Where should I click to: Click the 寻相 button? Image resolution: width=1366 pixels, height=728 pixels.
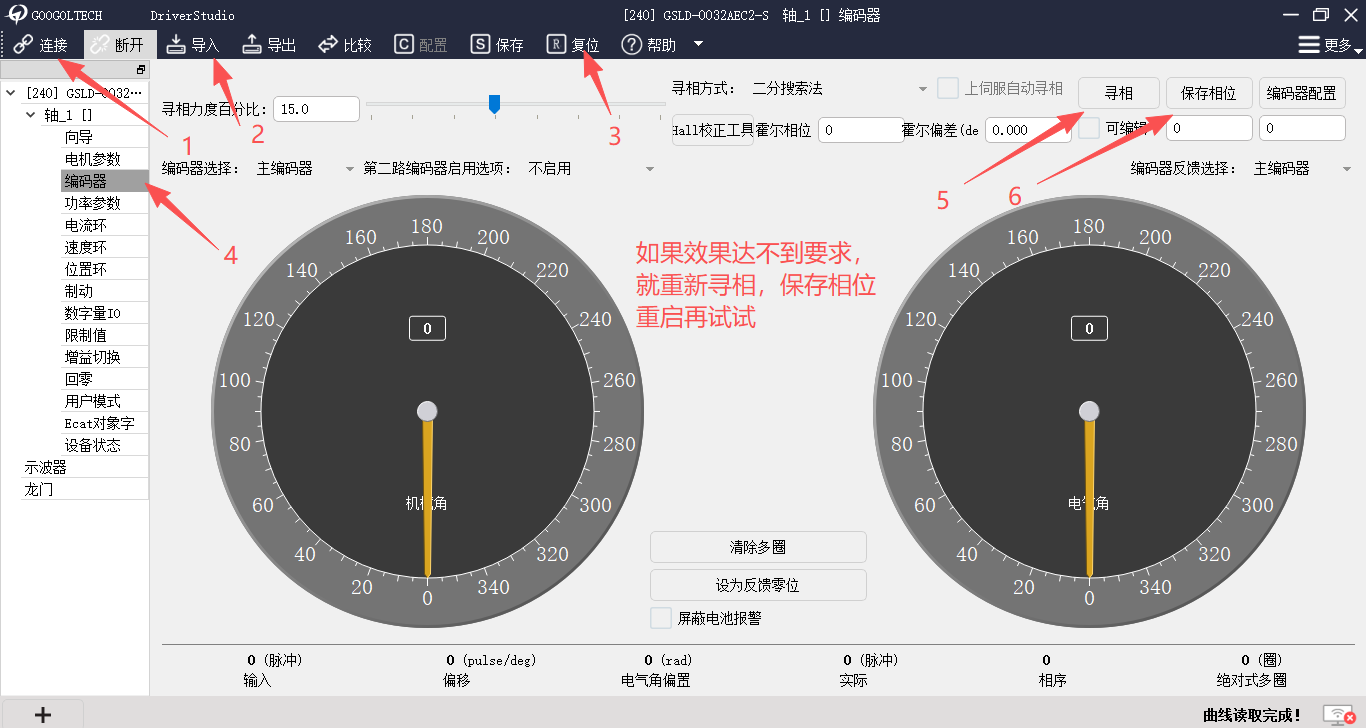(1119, 93)
